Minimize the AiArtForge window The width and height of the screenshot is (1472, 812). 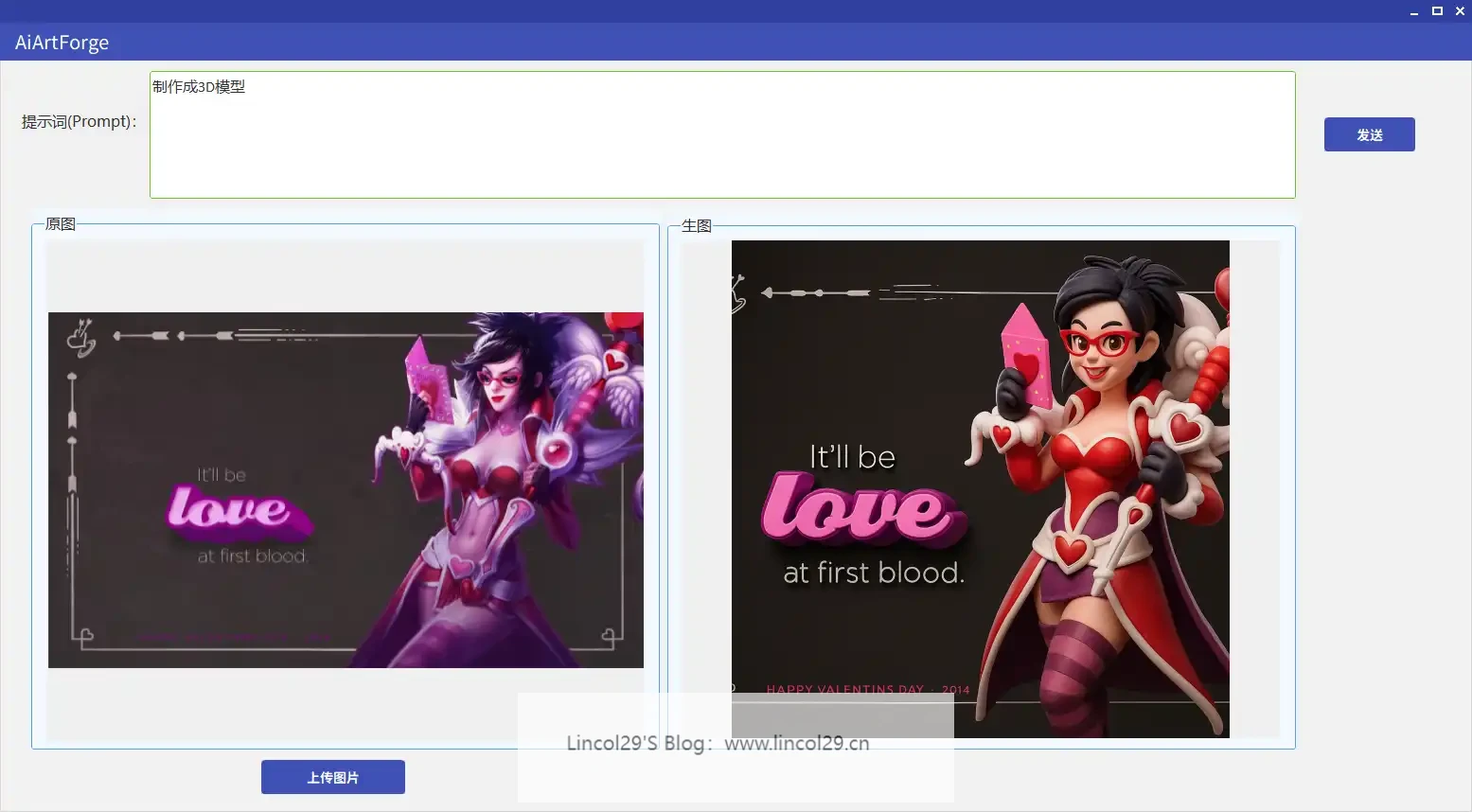[1414, 11]
